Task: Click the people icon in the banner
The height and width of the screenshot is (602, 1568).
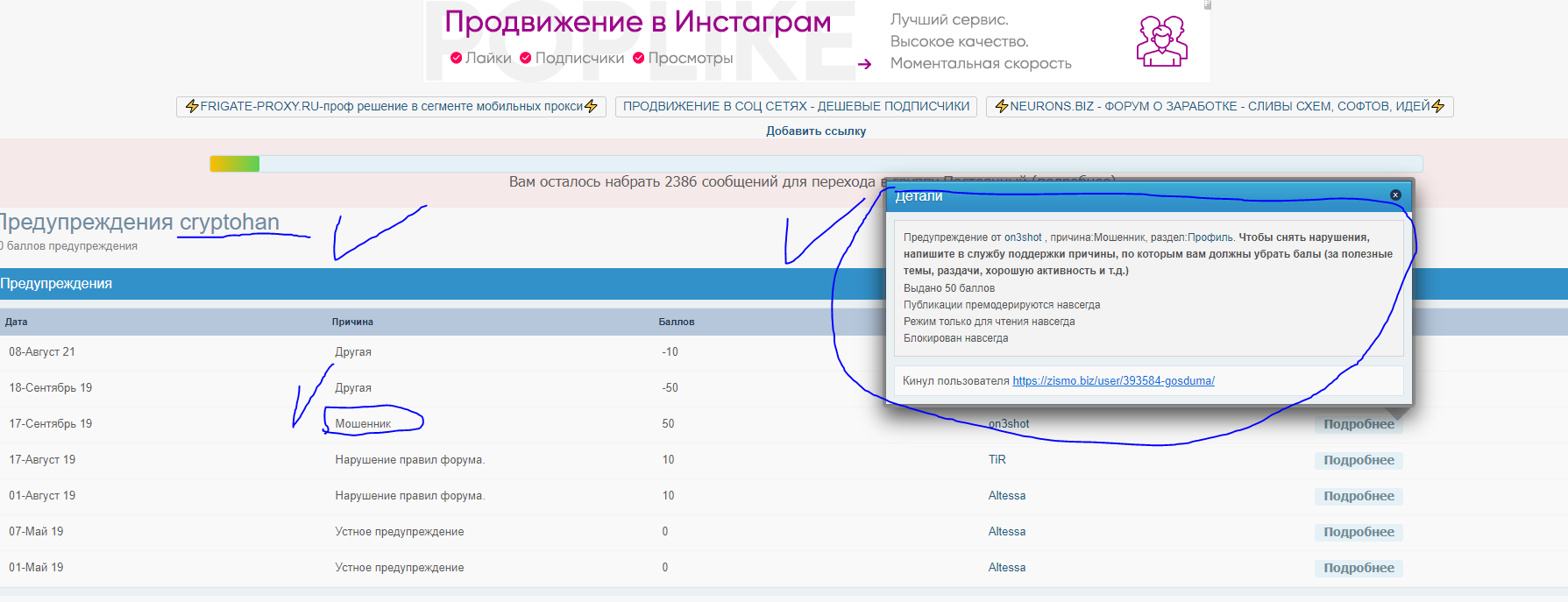Action: 1161,41
